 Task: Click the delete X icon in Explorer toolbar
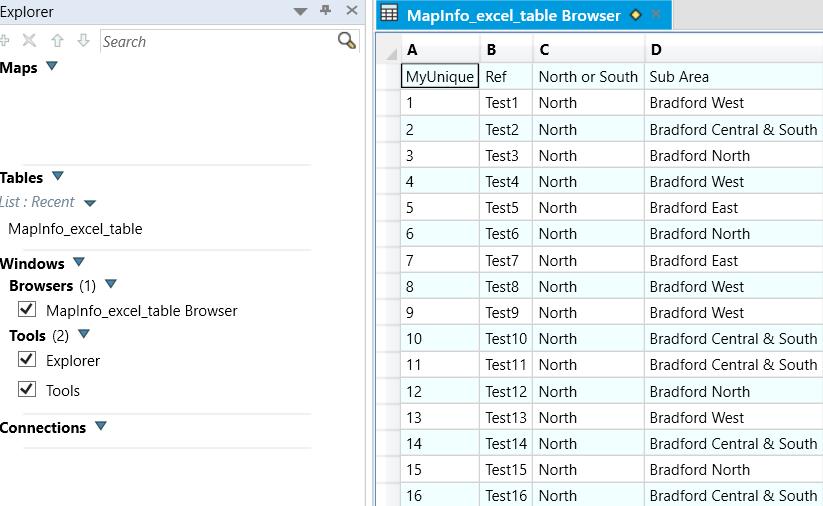29,41
